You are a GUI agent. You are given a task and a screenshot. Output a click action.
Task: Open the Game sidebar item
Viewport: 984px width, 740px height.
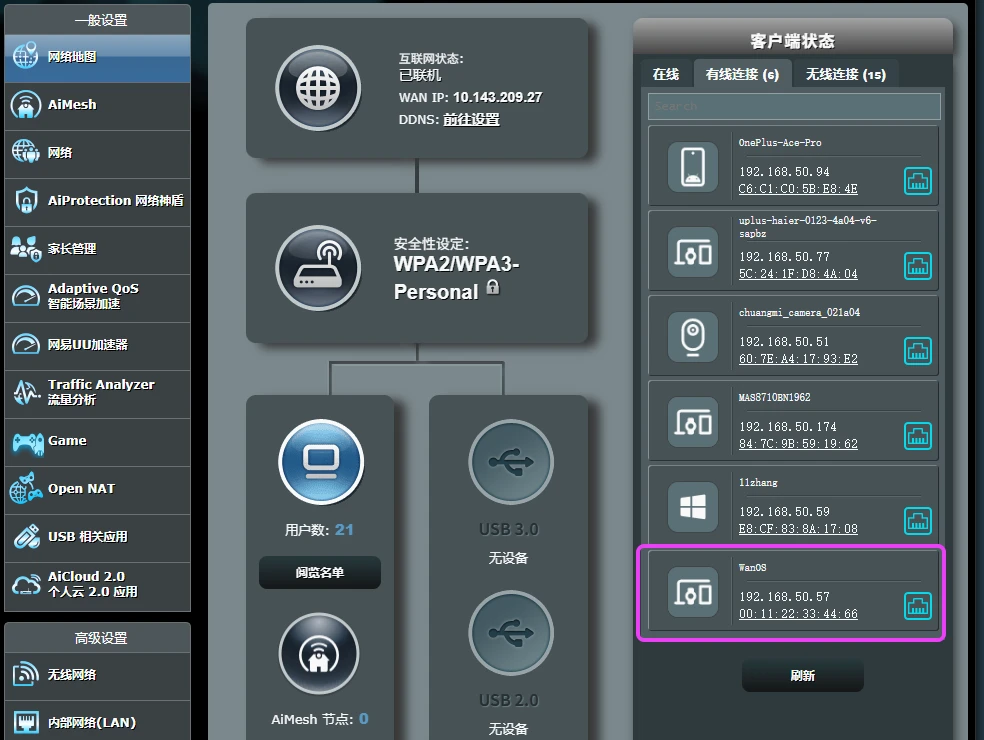click(97, 442)
